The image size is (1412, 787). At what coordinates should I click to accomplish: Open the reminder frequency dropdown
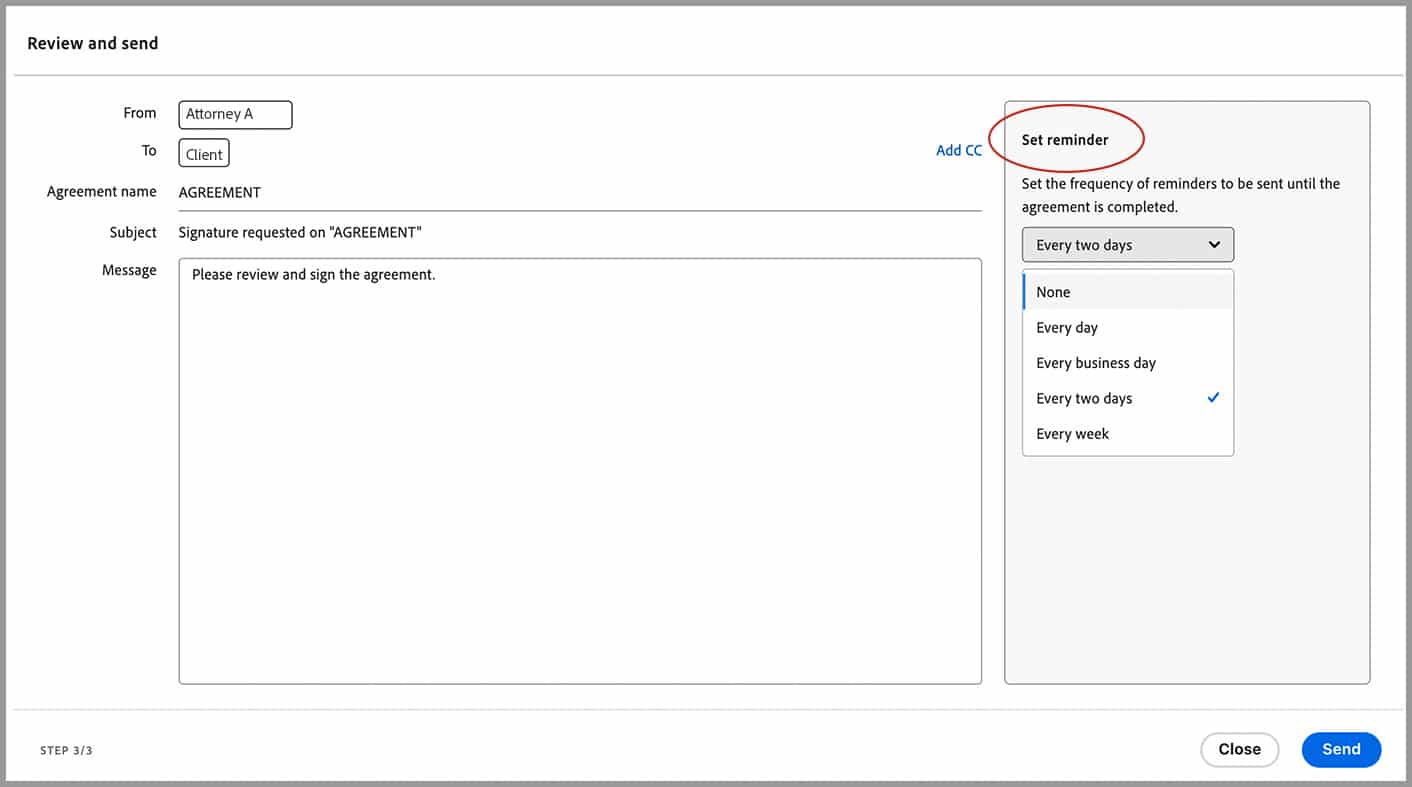tap(1127, 244)
